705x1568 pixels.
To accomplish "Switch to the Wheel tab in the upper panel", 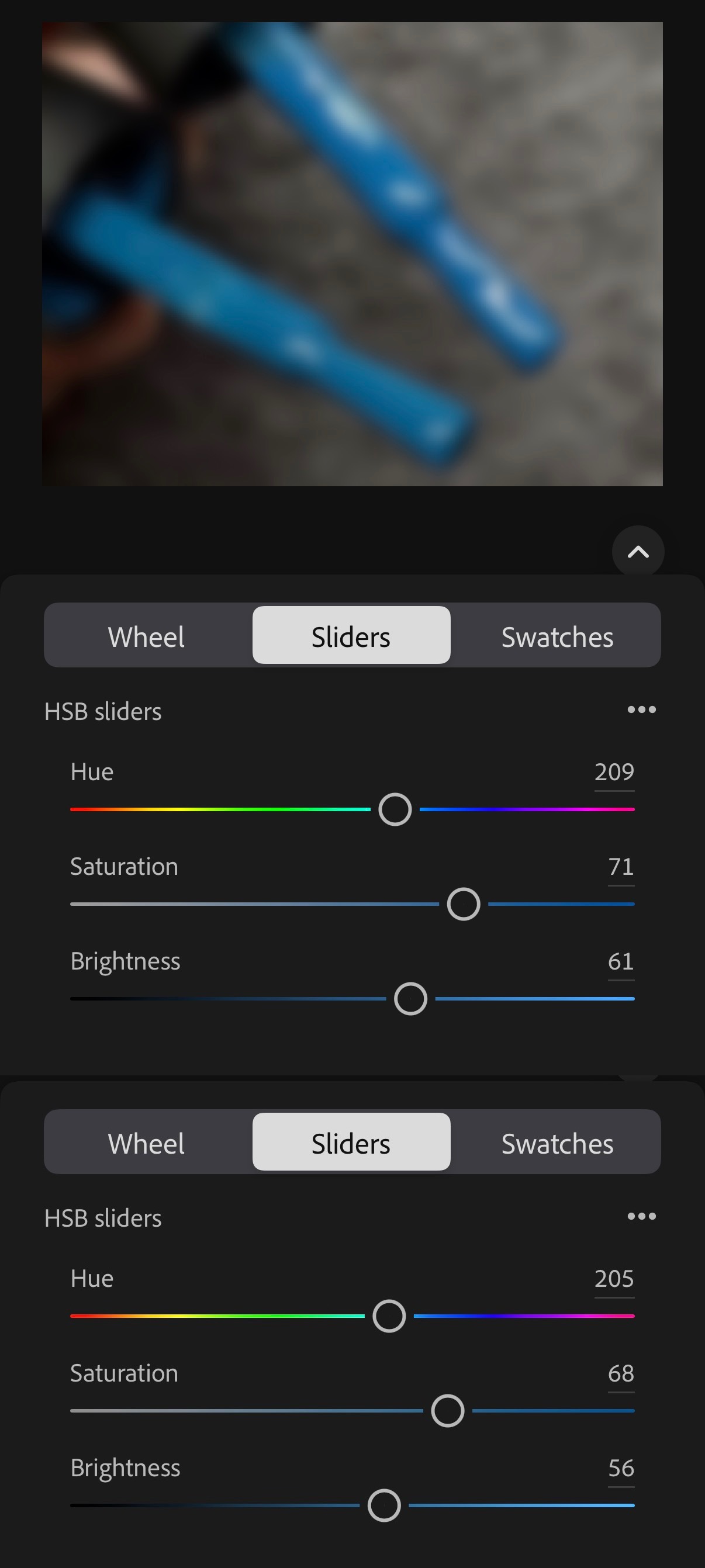I will coord(147,636).
